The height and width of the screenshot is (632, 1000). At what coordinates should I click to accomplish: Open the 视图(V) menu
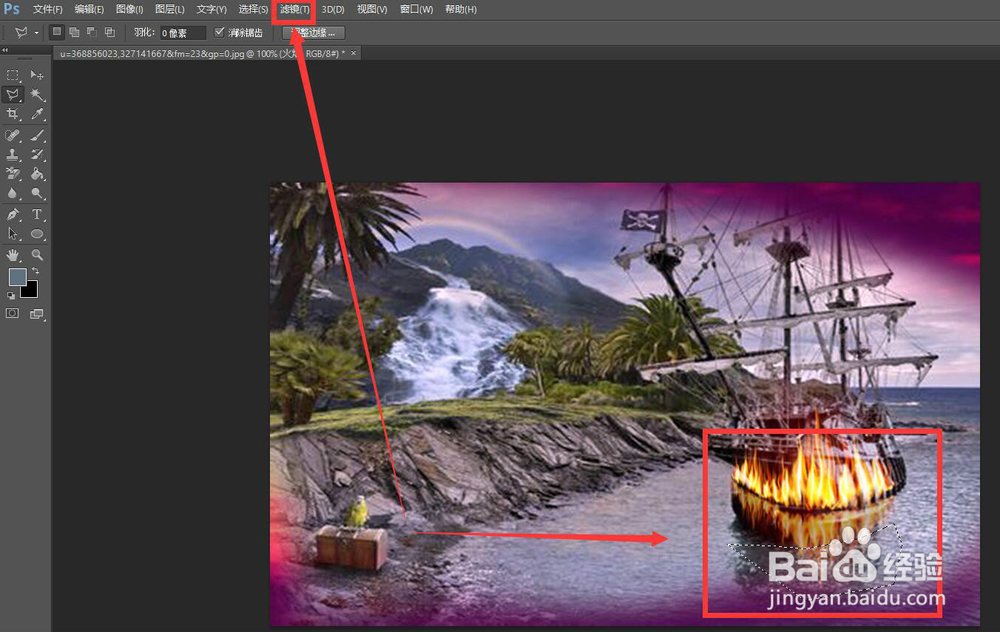click(372, 10)
